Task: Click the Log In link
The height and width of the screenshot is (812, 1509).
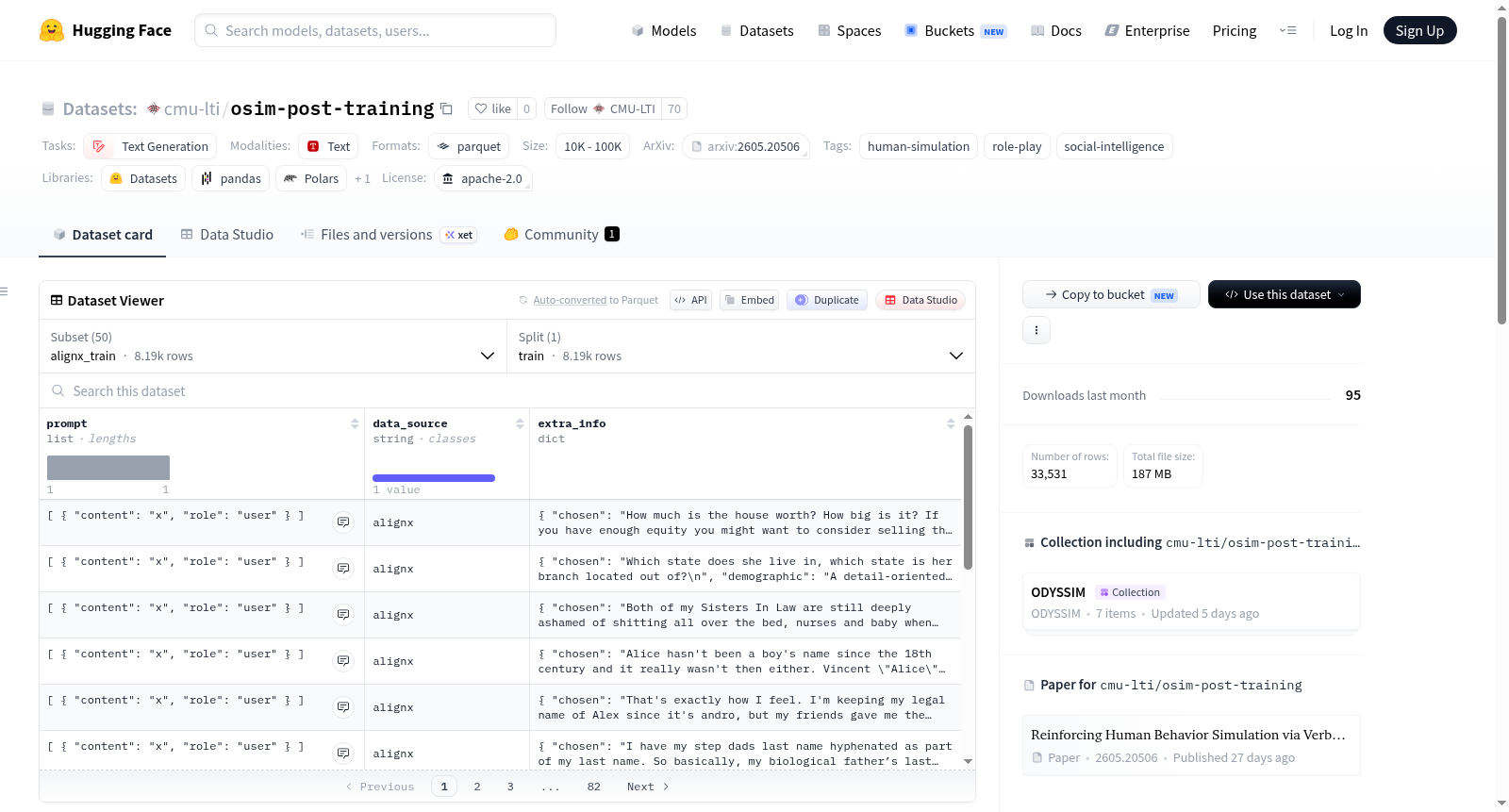Action: 1349,30
